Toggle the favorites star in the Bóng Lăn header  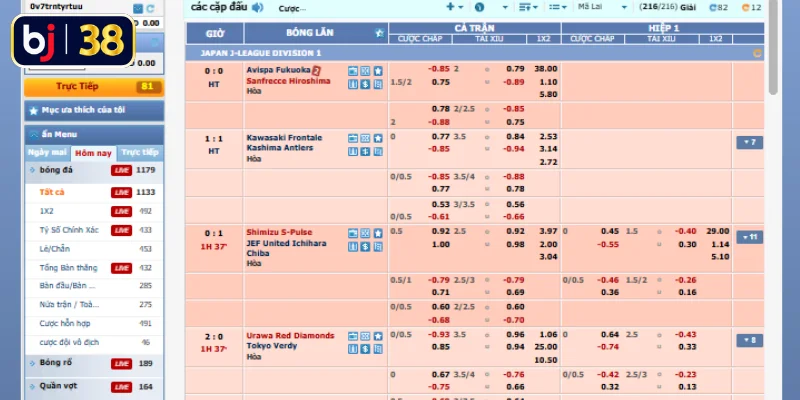(379, 33)
